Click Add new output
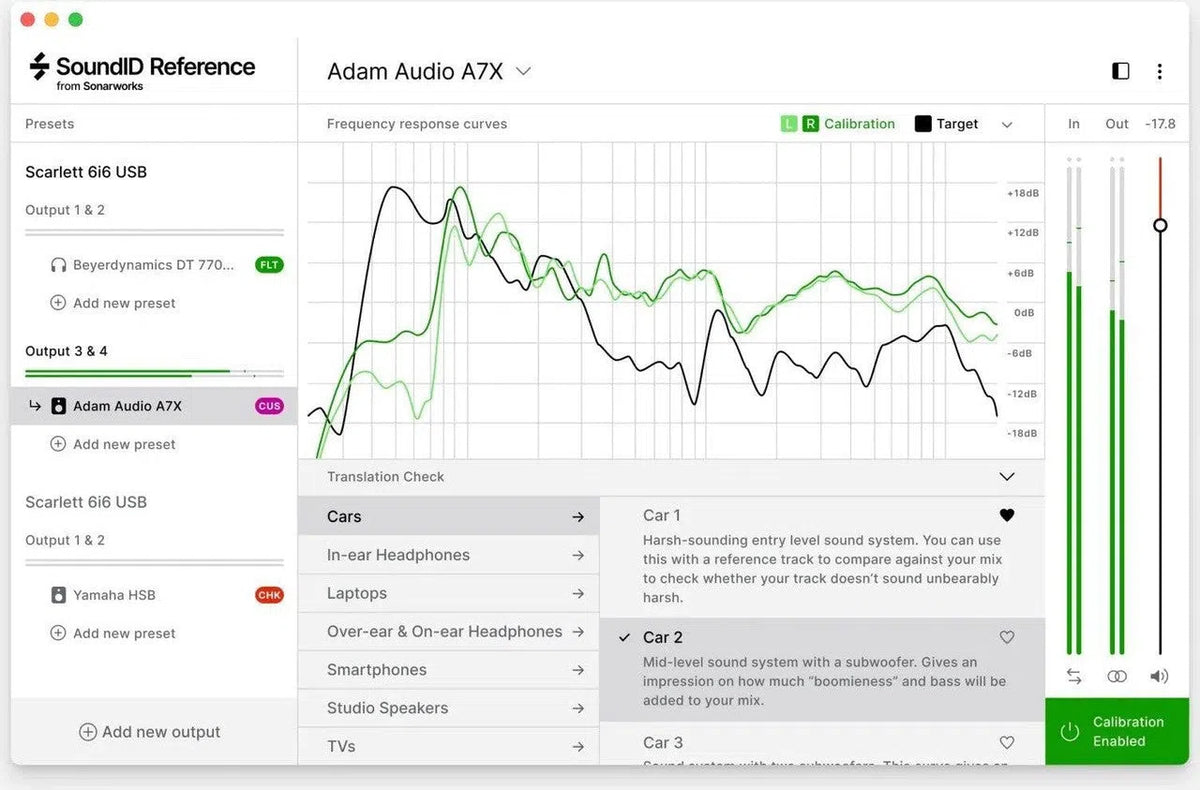 [150, 731]
